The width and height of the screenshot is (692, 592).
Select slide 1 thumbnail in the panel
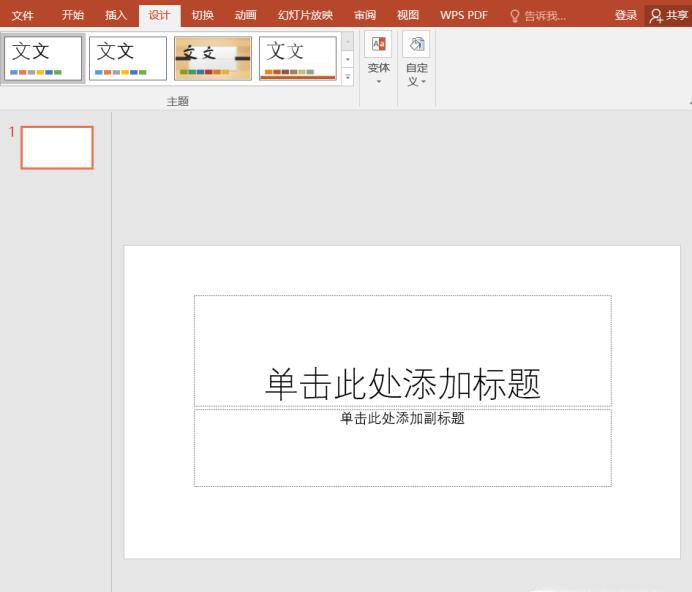pos(57,148)
